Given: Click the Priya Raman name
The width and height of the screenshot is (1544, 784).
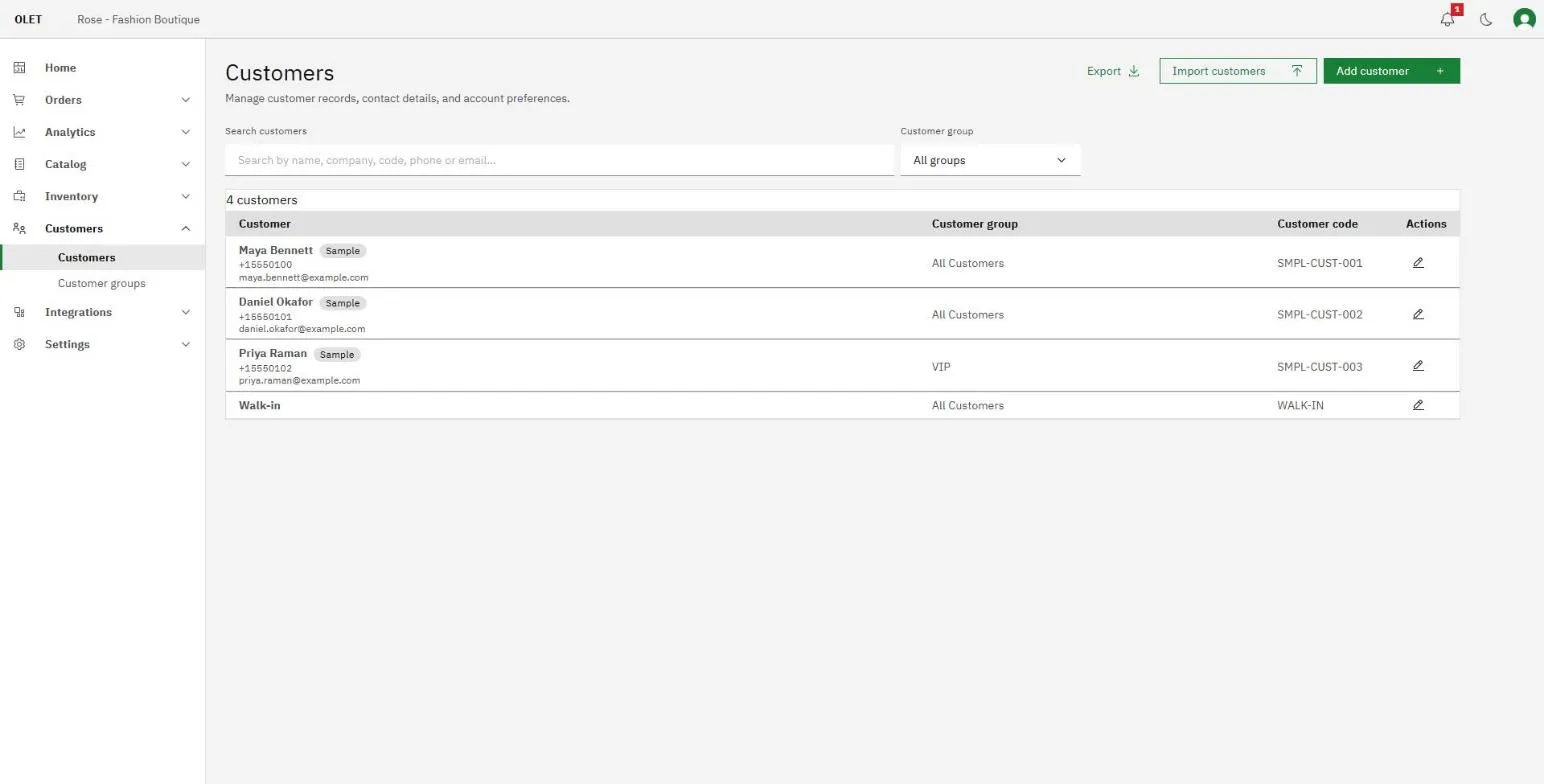Looking at the screenshot, I should tap(273, 353).
